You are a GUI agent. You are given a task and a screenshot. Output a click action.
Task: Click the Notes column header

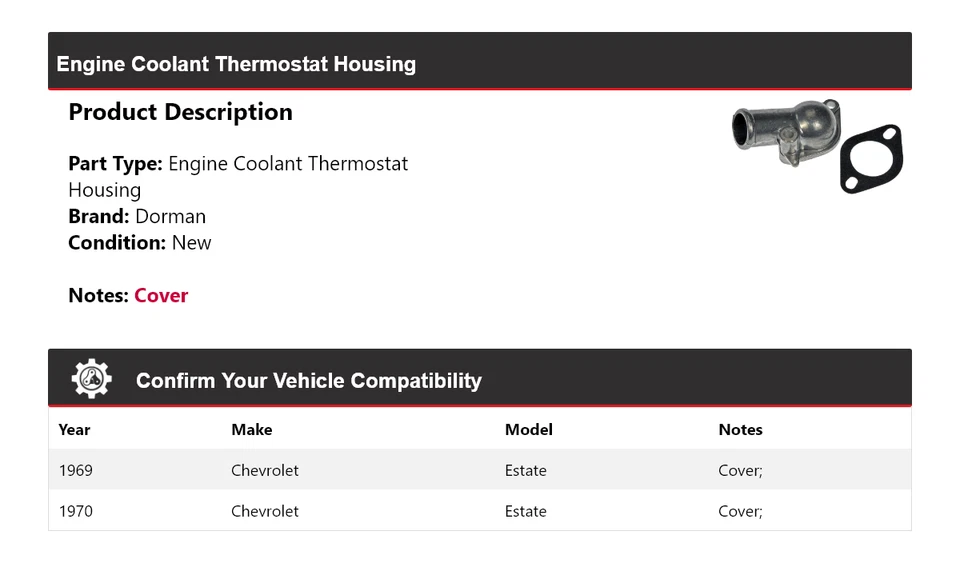pos(740,429)
